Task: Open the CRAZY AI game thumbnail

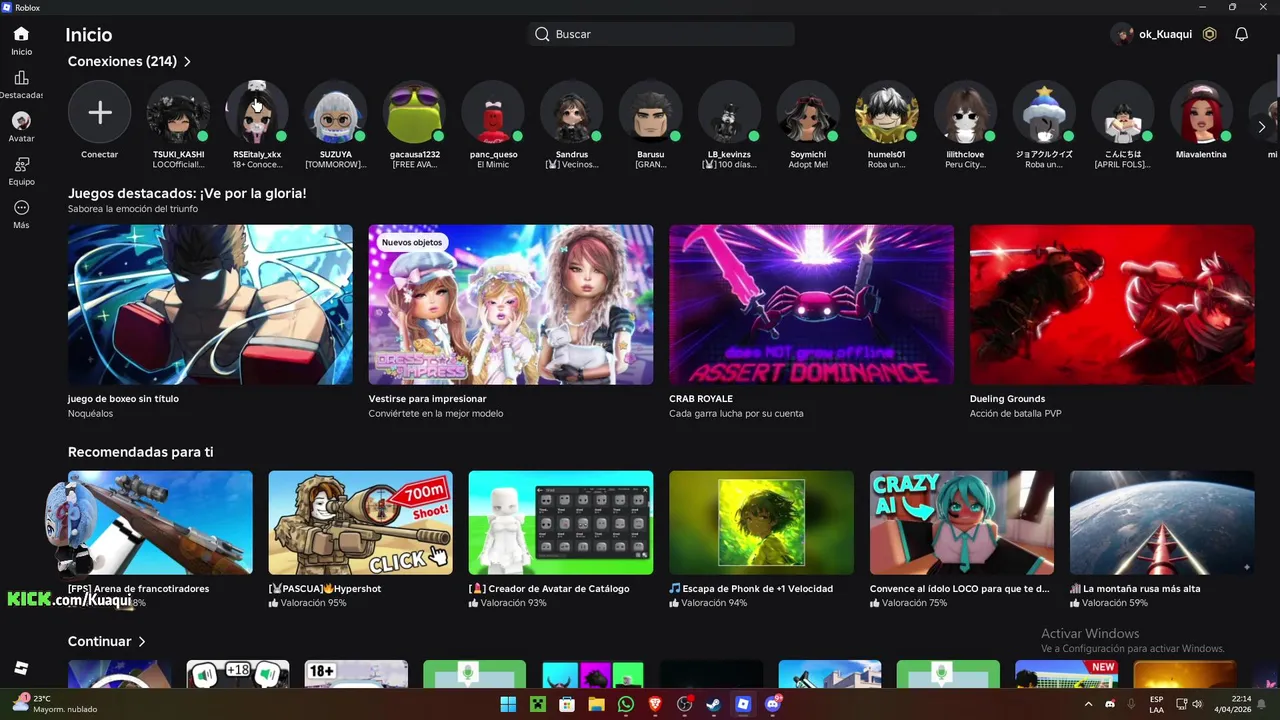Action: tap(962, 523)
